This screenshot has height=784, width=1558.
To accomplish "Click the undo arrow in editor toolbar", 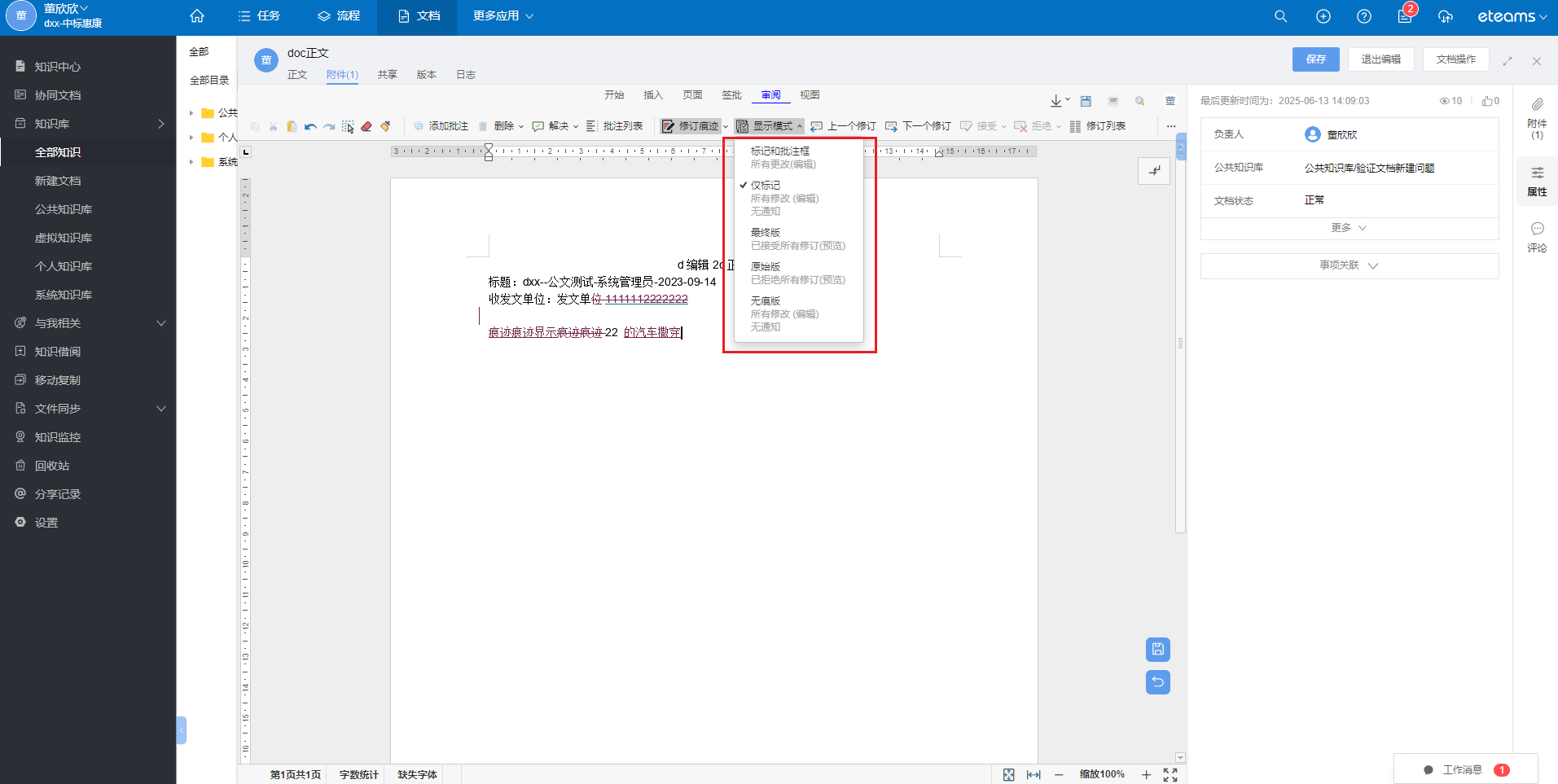I will coord(310,126).
